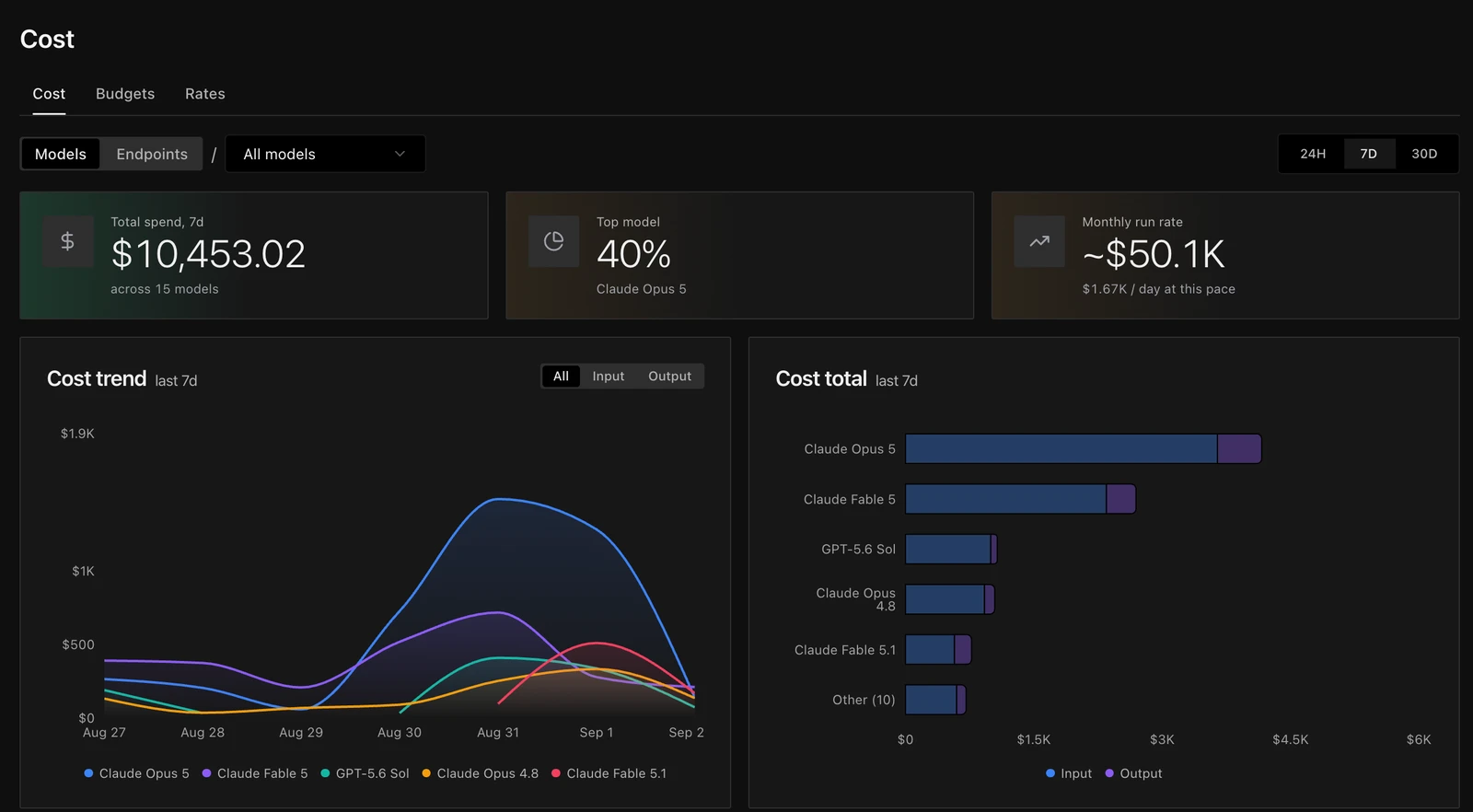The width and height of the screenshot is (1473, 812).
Task: Set time range to 30D
Action: click(x=1424, y=154)
